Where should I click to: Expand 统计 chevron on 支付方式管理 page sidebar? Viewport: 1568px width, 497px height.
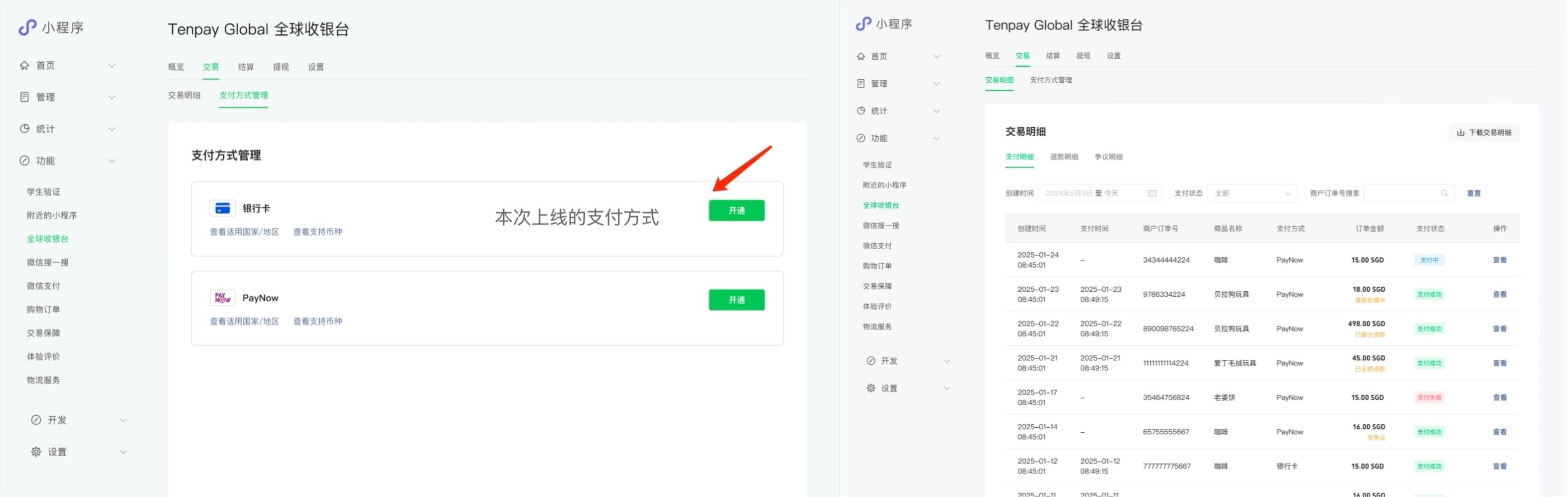pyautogui.click(x=112, y=129)
